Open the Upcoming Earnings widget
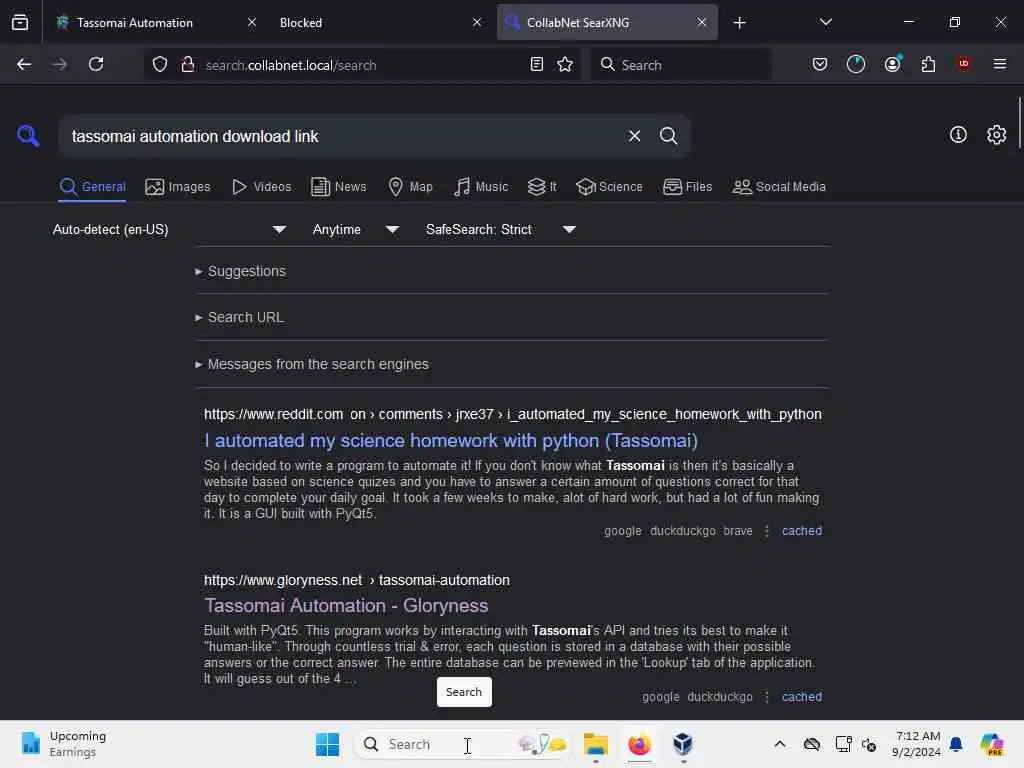Viewport: 1024px width, 768px height. click(63, 744)
